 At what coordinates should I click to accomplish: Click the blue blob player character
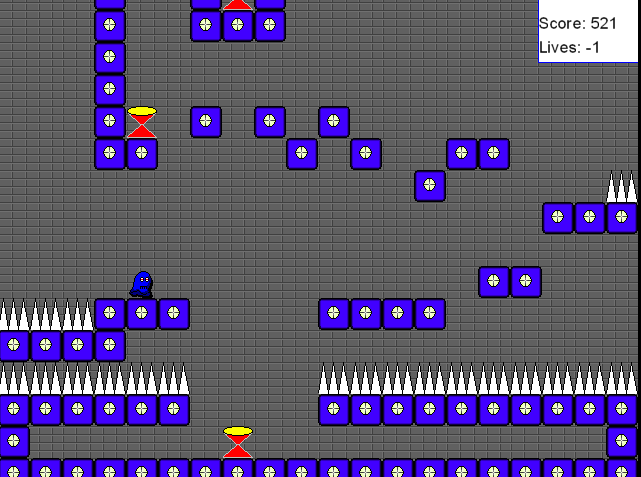click(x=142, y=284)
